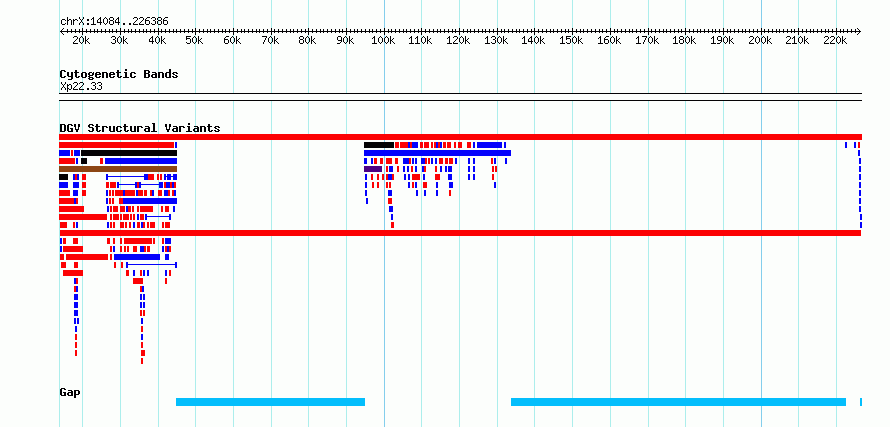Viewport: 890px width, 427px height.
Task: Select the black variant bar starting at 95k
Action: (379, 145)
